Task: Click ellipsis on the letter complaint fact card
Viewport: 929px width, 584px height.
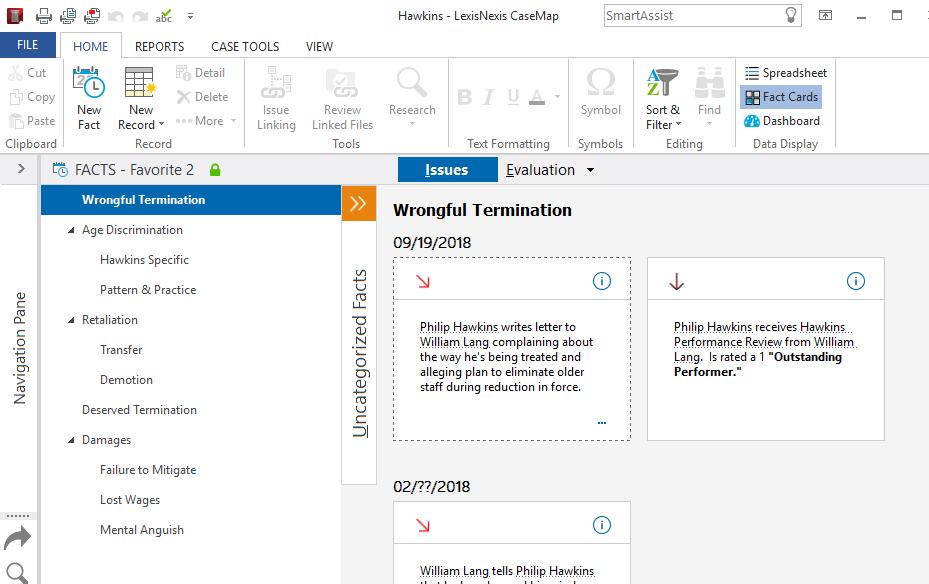Action: (602, 423)
